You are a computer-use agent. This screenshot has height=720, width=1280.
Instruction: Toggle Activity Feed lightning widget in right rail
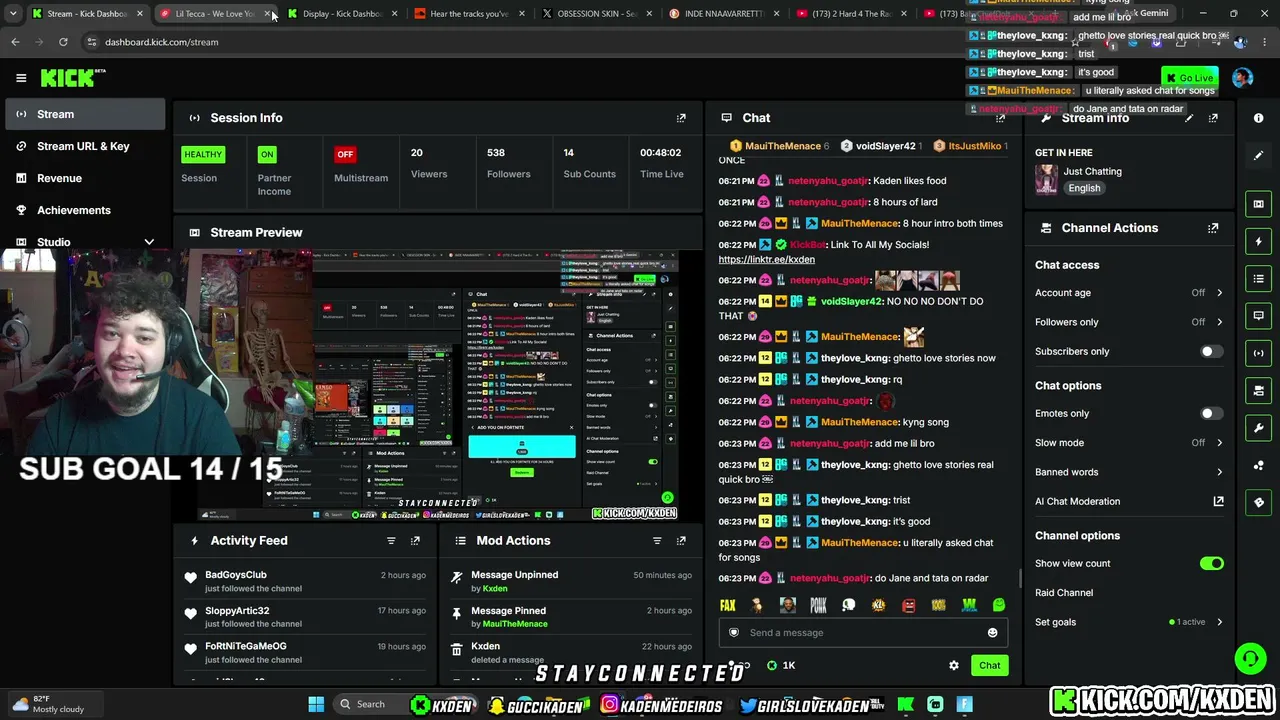[1259, 242]
